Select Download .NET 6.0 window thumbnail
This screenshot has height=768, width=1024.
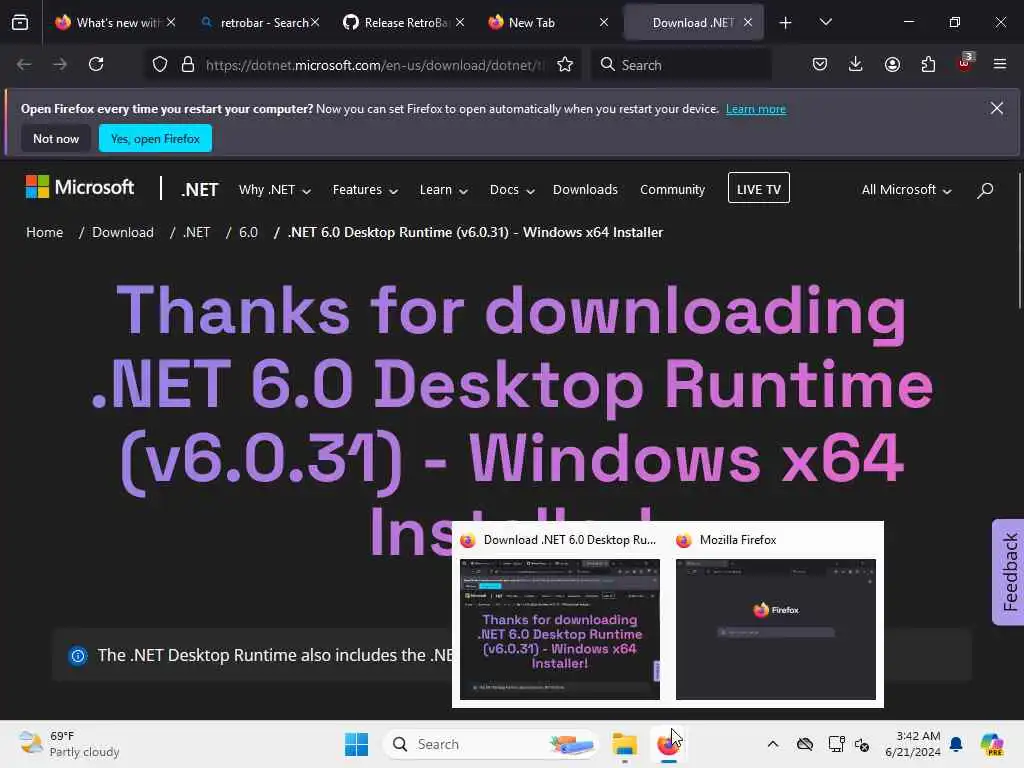pyautogui.click(x=560, y=629)
